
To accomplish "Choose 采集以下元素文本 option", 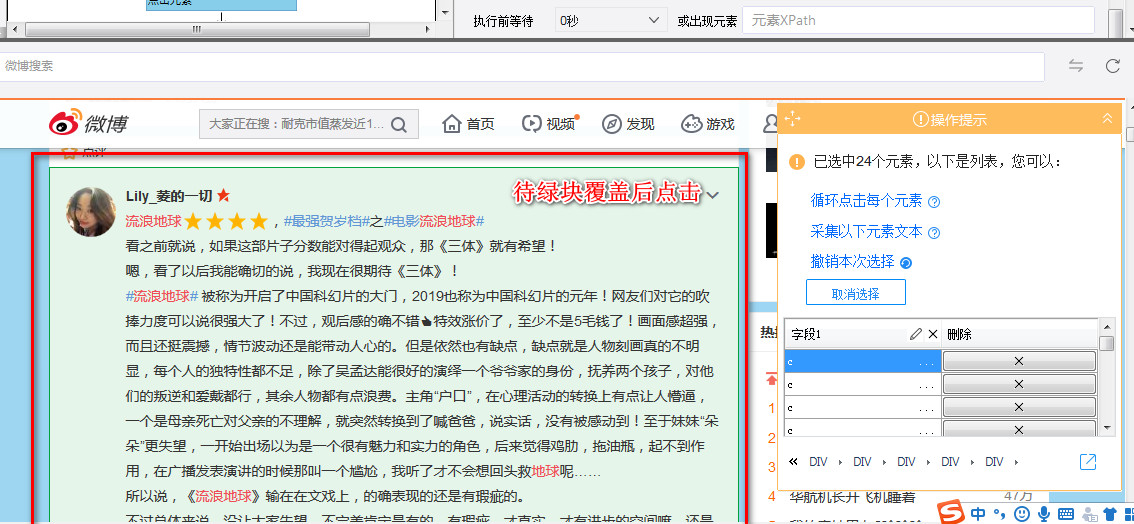I will point(866,231).
